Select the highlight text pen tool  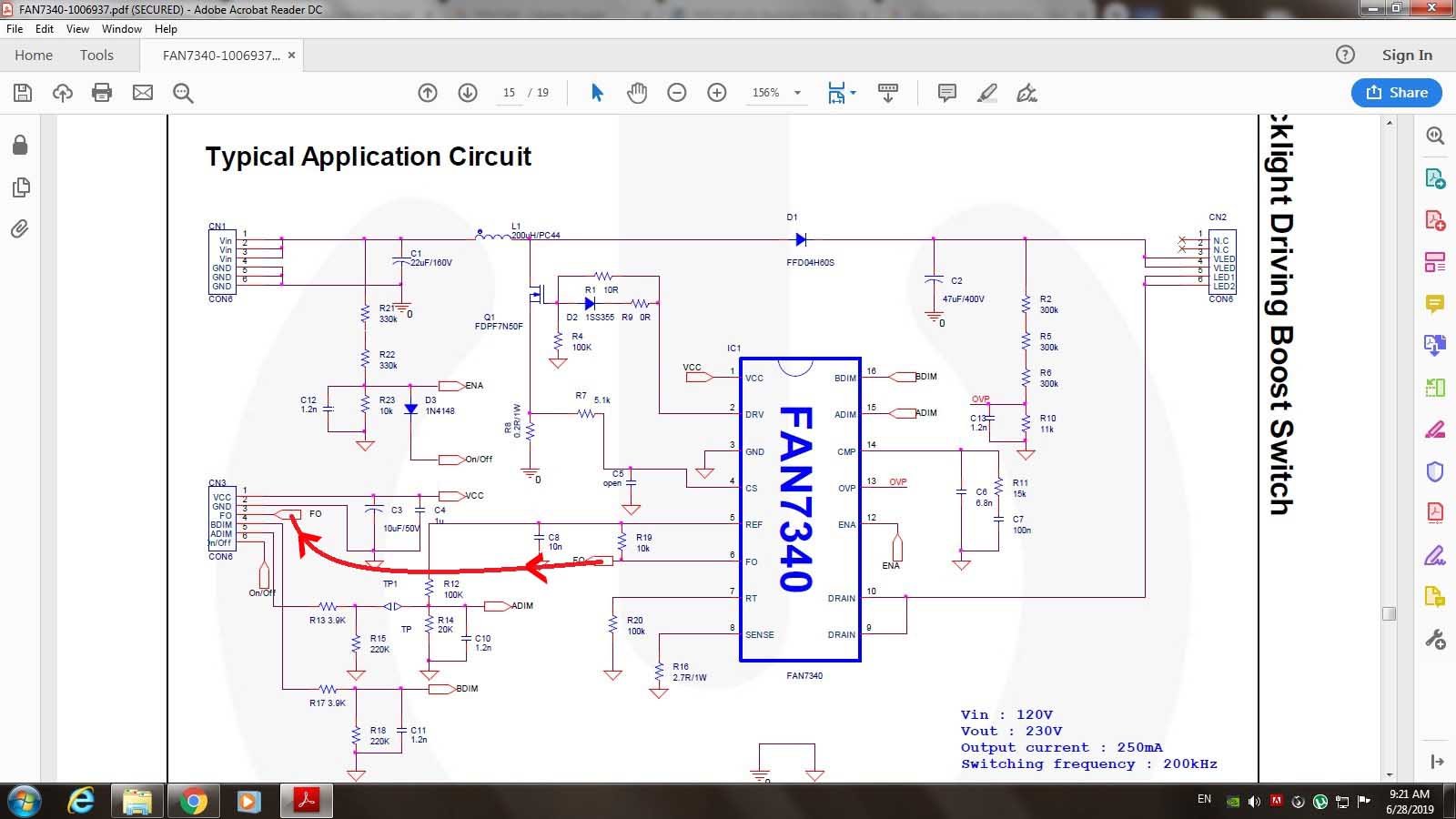(987, 93)
